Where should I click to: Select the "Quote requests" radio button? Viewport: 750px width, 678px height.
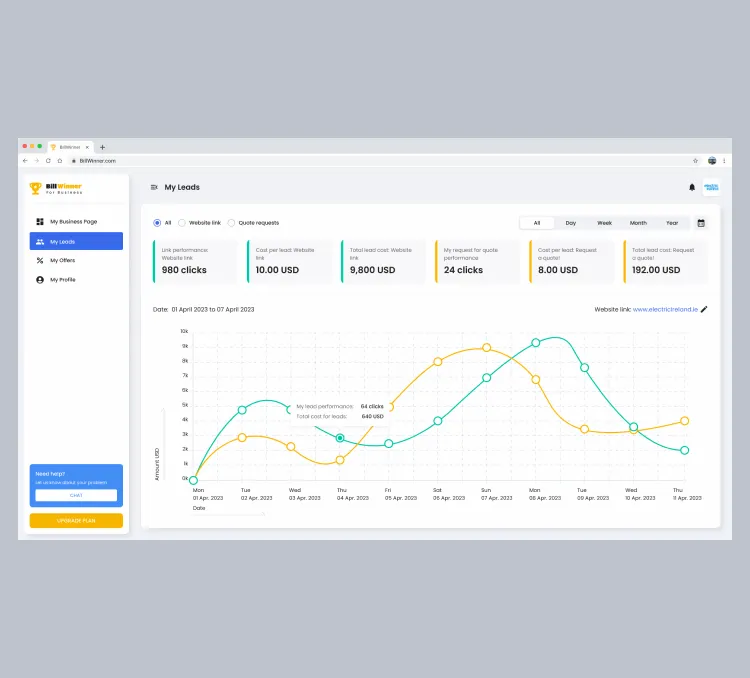point(232,223)
